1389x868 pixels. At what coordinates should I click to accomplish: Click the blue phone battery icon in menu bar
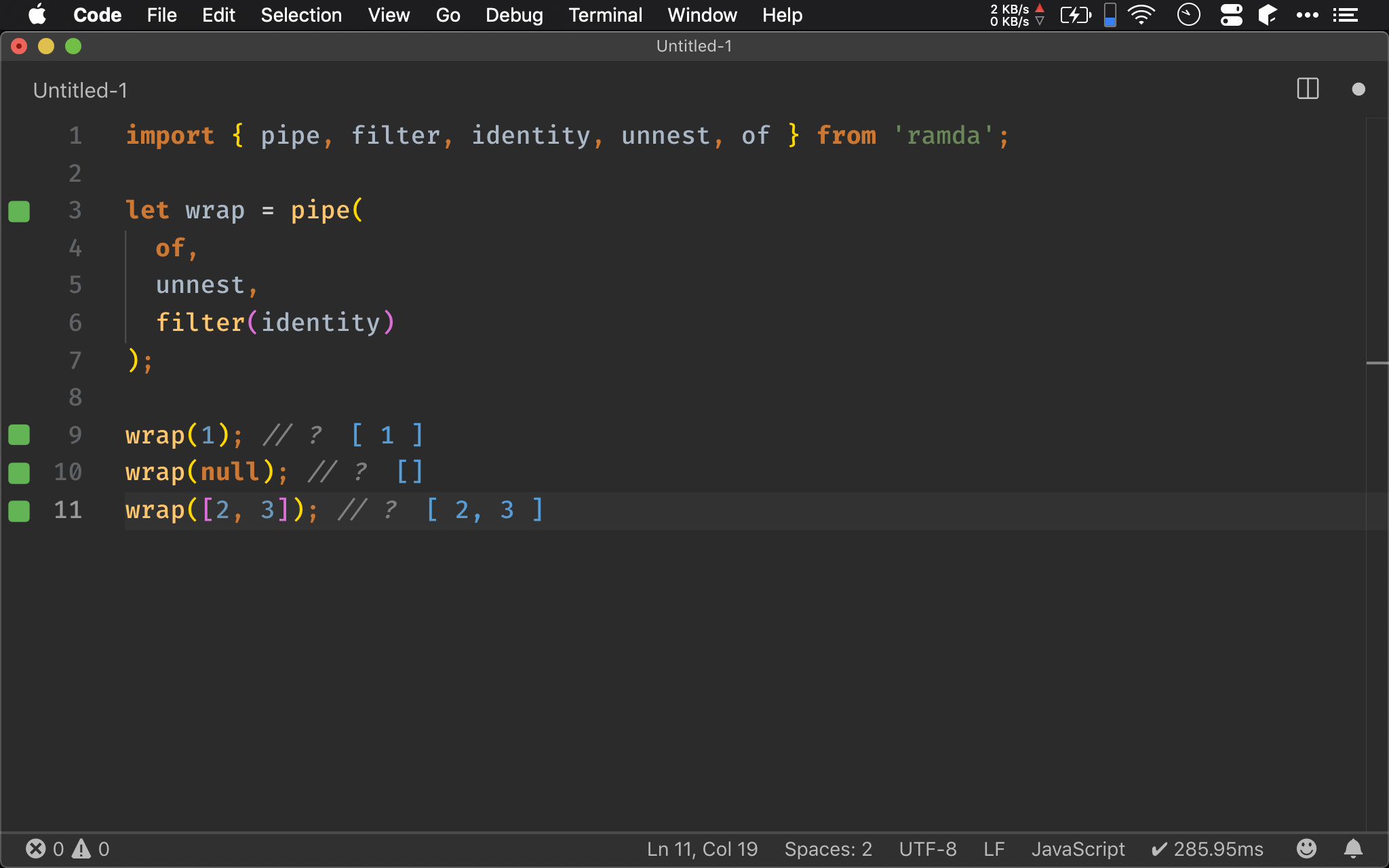pos(1110,15)
